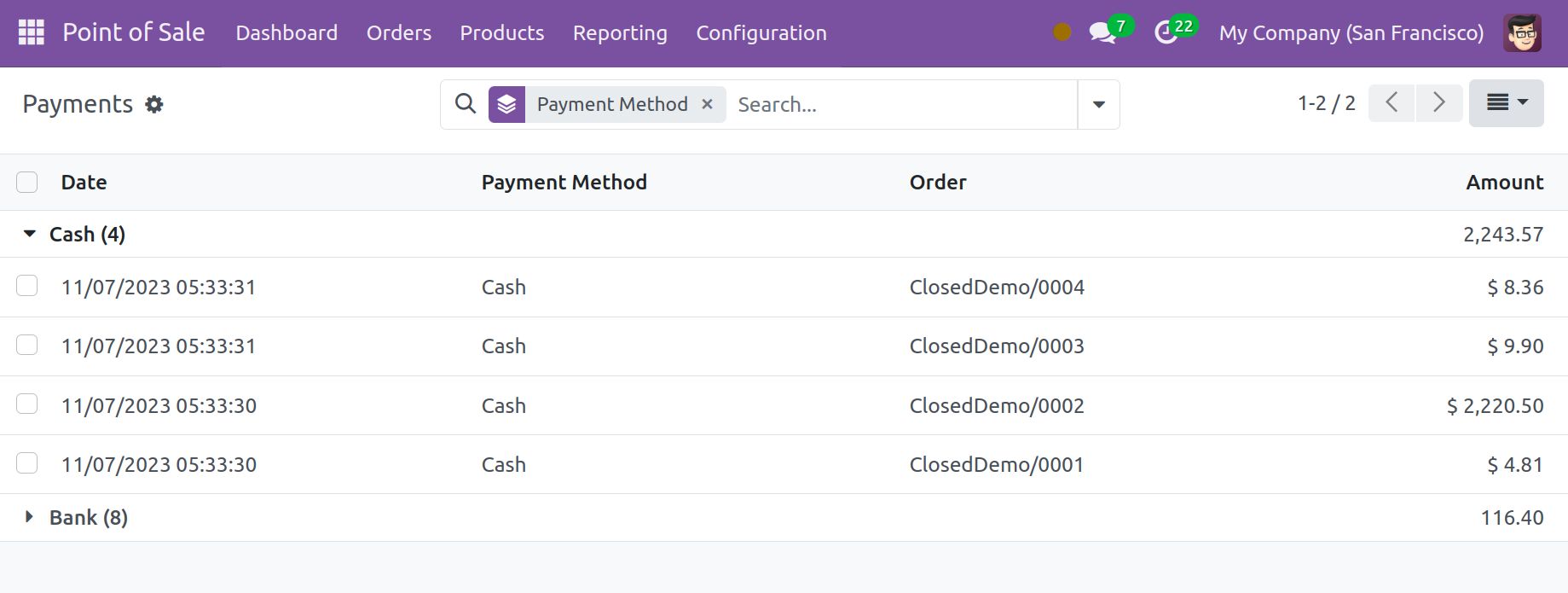This screenshot has height=593, width=1568.
Task: Open the Configuration menu
Action: click(x=761, y=33)
